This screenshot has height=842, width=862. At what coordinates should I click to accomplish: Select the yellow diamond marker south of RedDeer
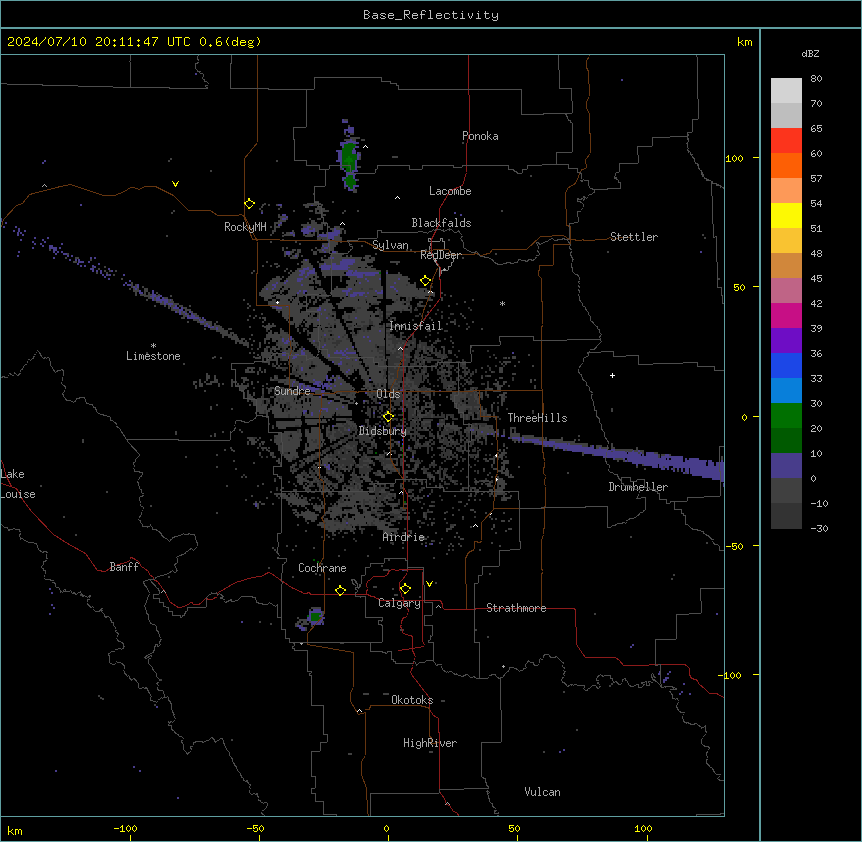pos(425,281)
